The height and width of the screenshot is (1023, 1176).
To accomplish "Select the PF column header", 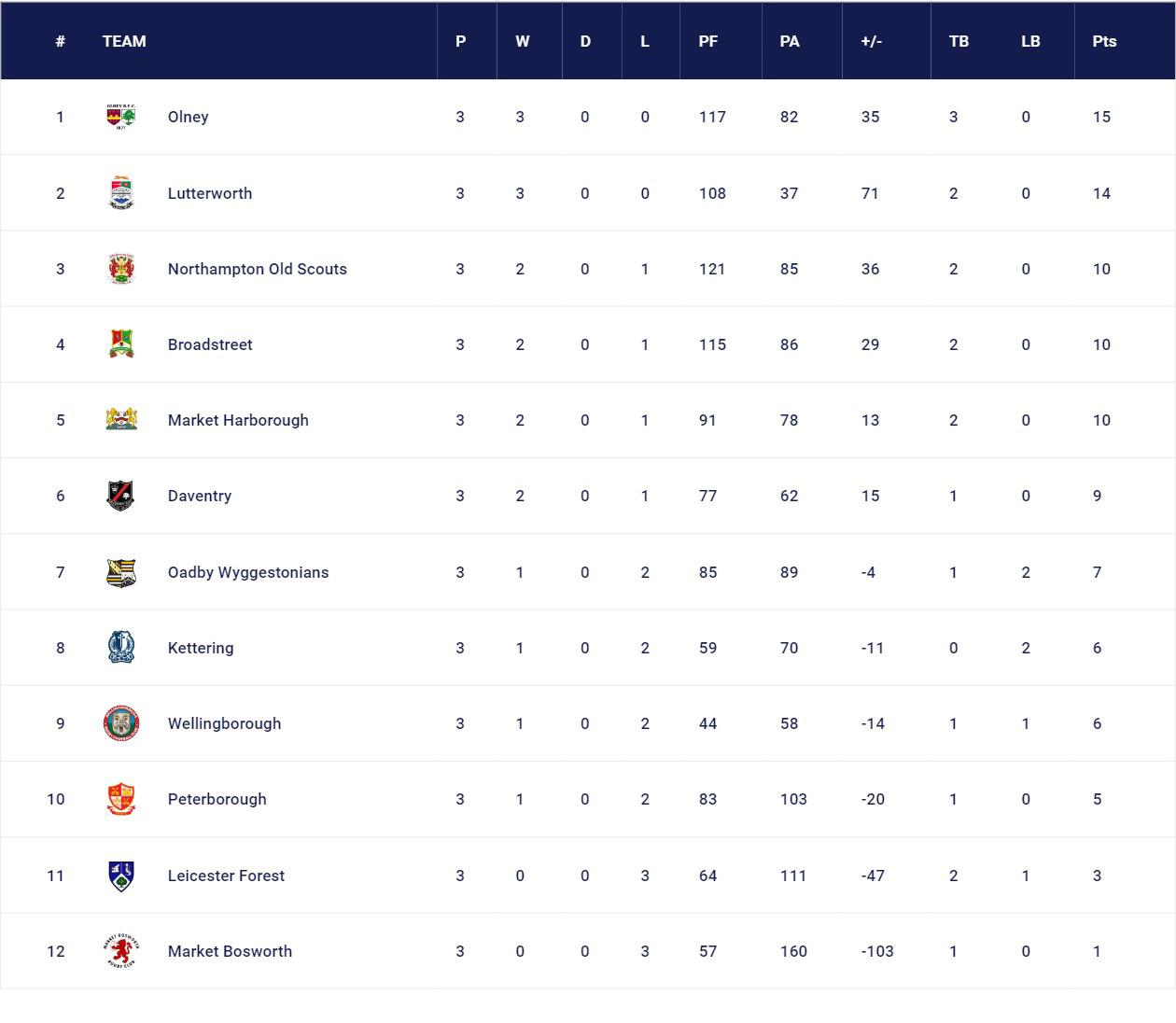I will 708,41.
